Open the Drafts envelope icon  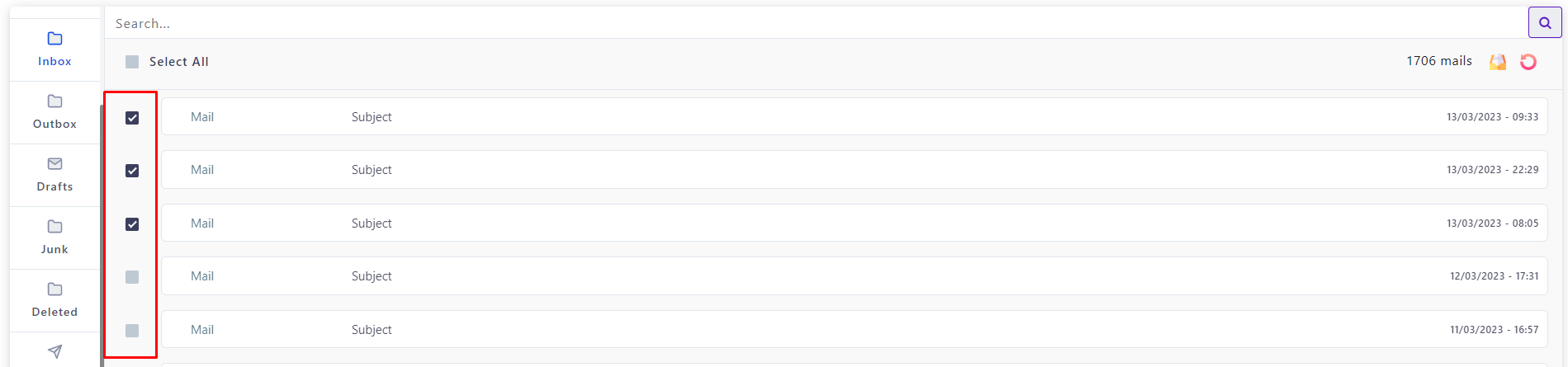54,164
